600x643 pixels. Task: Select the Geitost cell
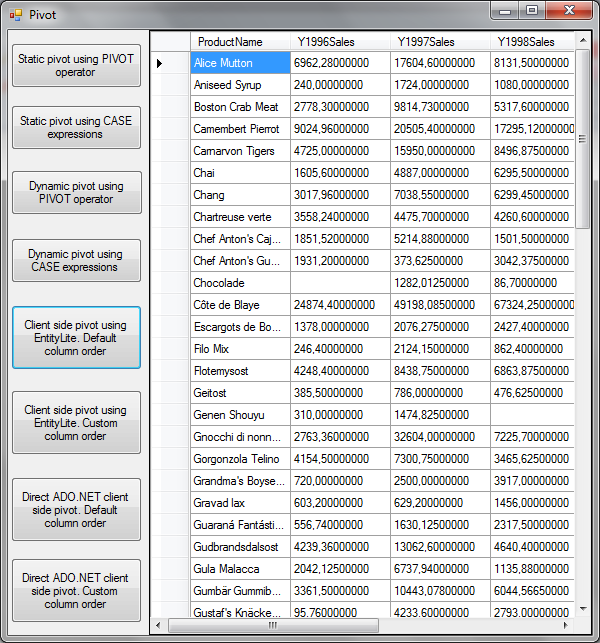pos(240,393)
